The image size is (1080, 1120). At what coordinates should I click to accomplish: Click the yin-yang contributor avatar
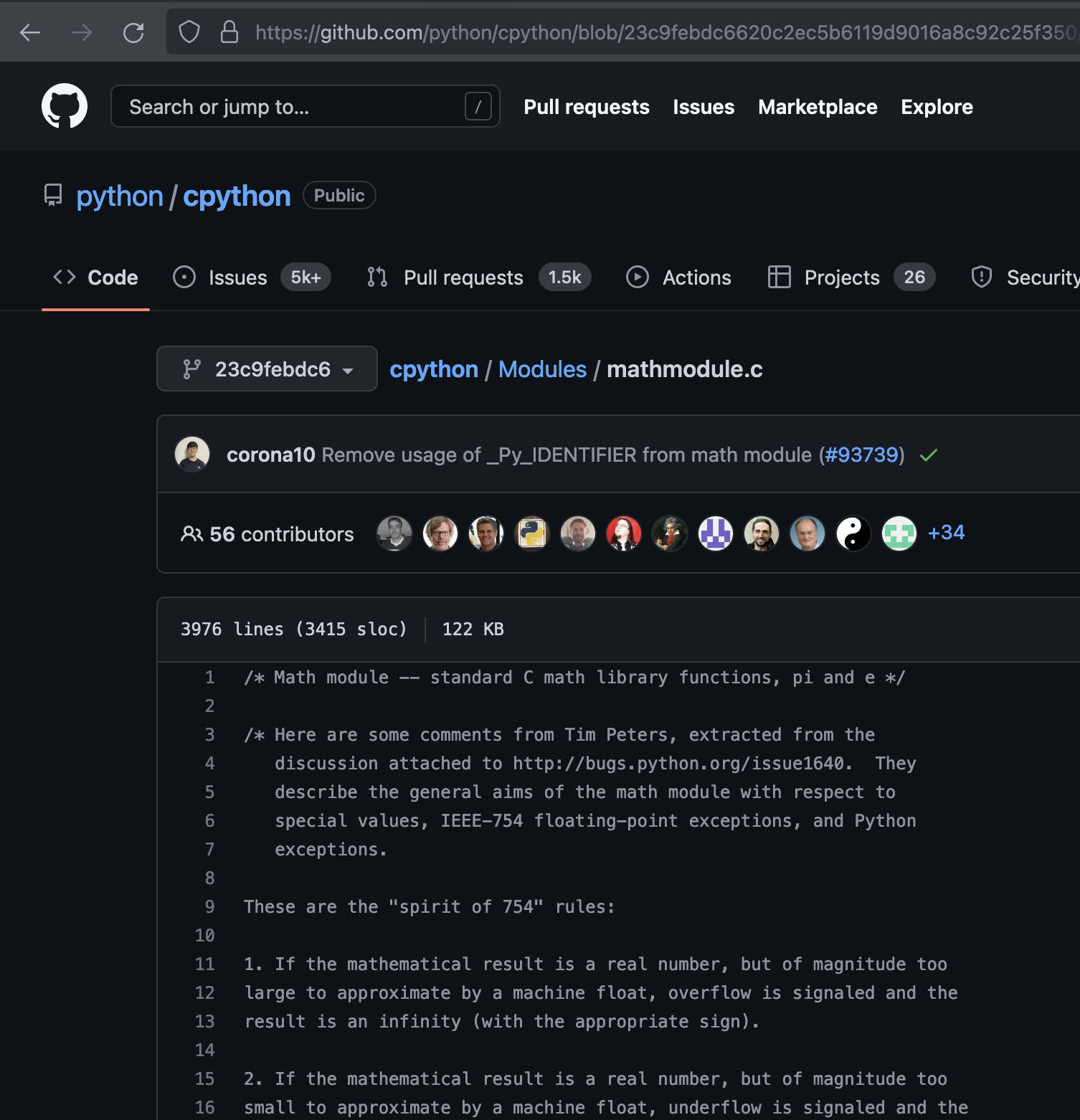pos(853,533)
